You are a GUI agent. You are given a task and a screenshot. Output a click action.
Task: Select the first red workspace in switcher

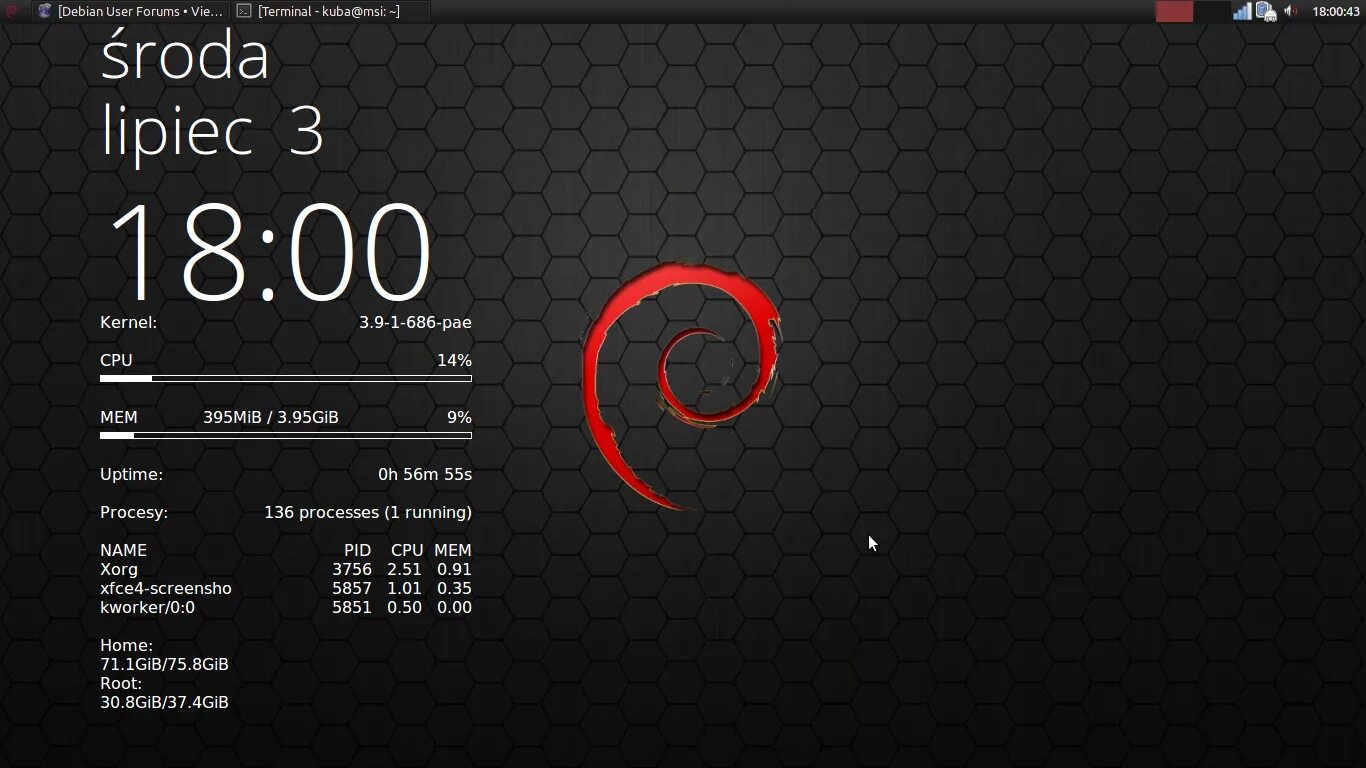pos(1174,12)
